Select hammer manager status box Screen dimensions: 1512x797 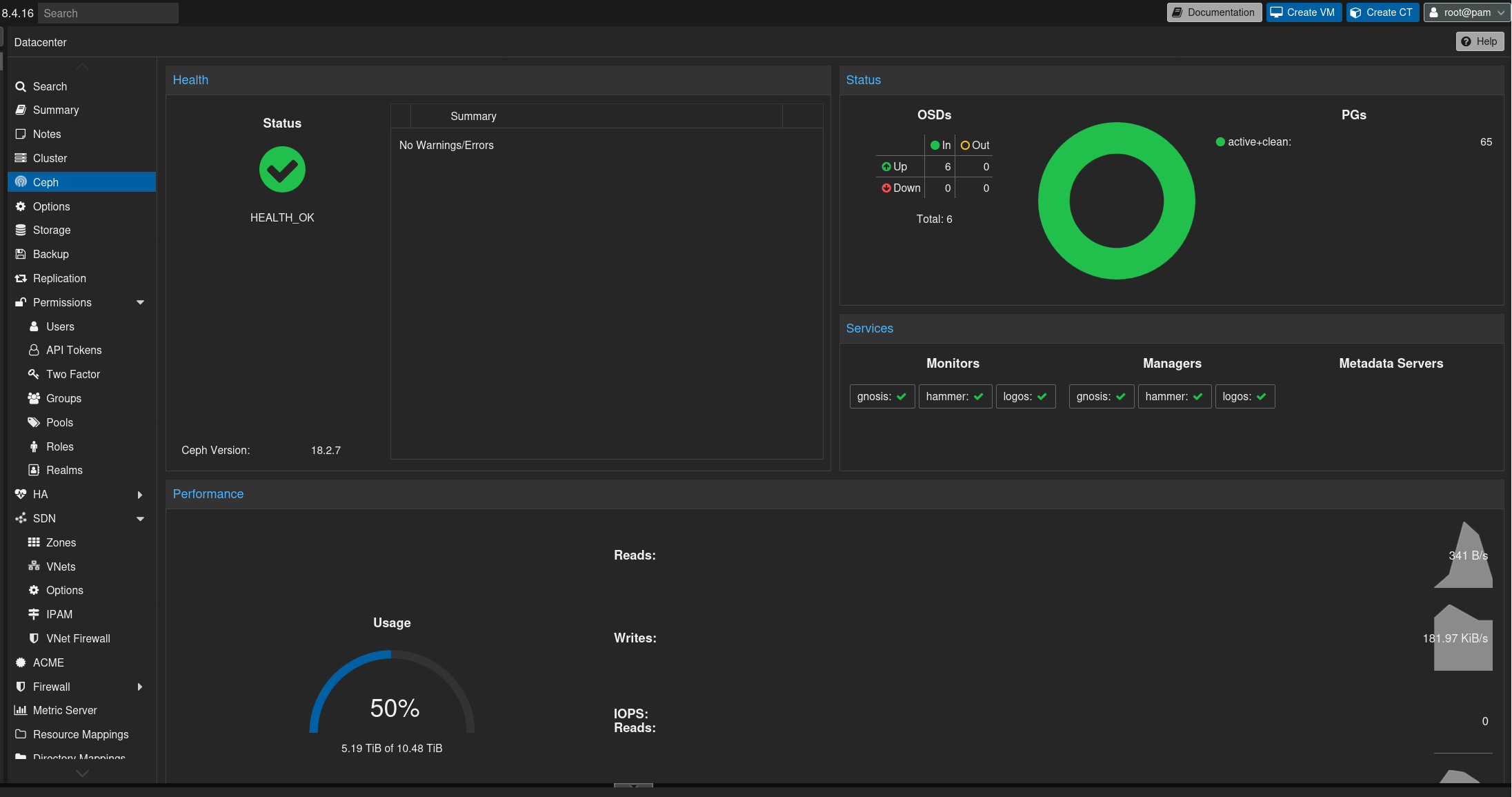pyautogui.click(x=1174, y=397)
